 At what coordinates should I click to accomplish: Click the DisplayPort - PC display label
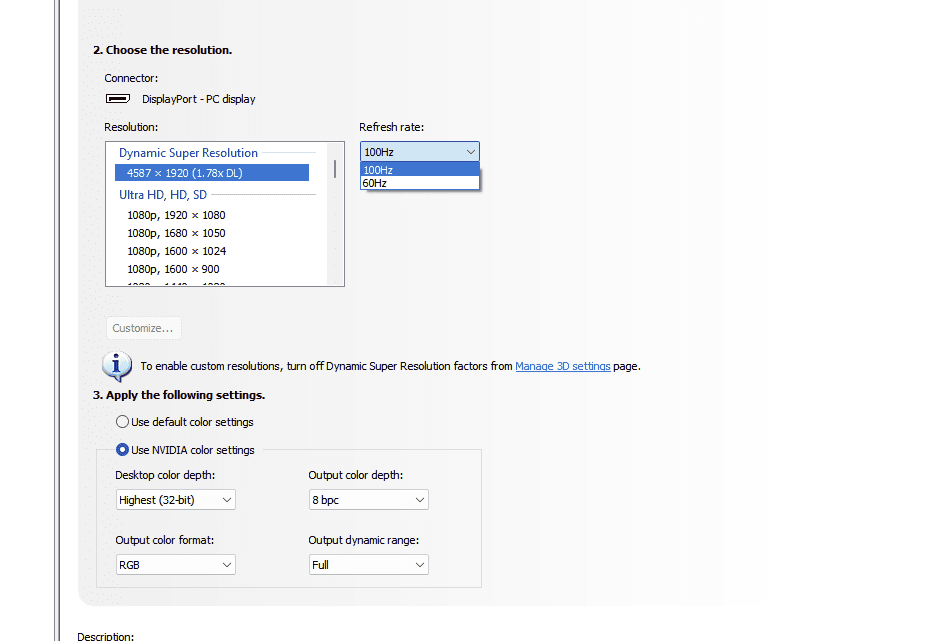point(198,99)
